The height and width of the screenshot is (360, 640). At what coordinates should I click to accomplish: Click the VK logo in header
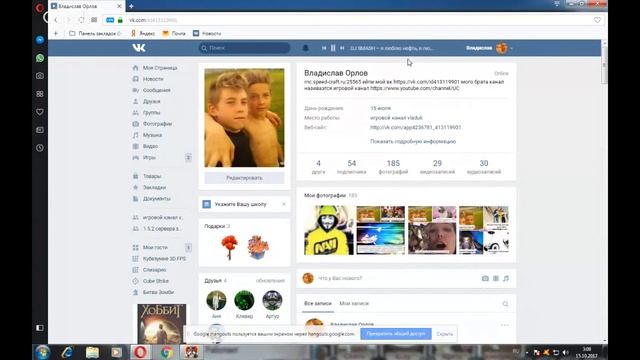click(x=139, y=48)
